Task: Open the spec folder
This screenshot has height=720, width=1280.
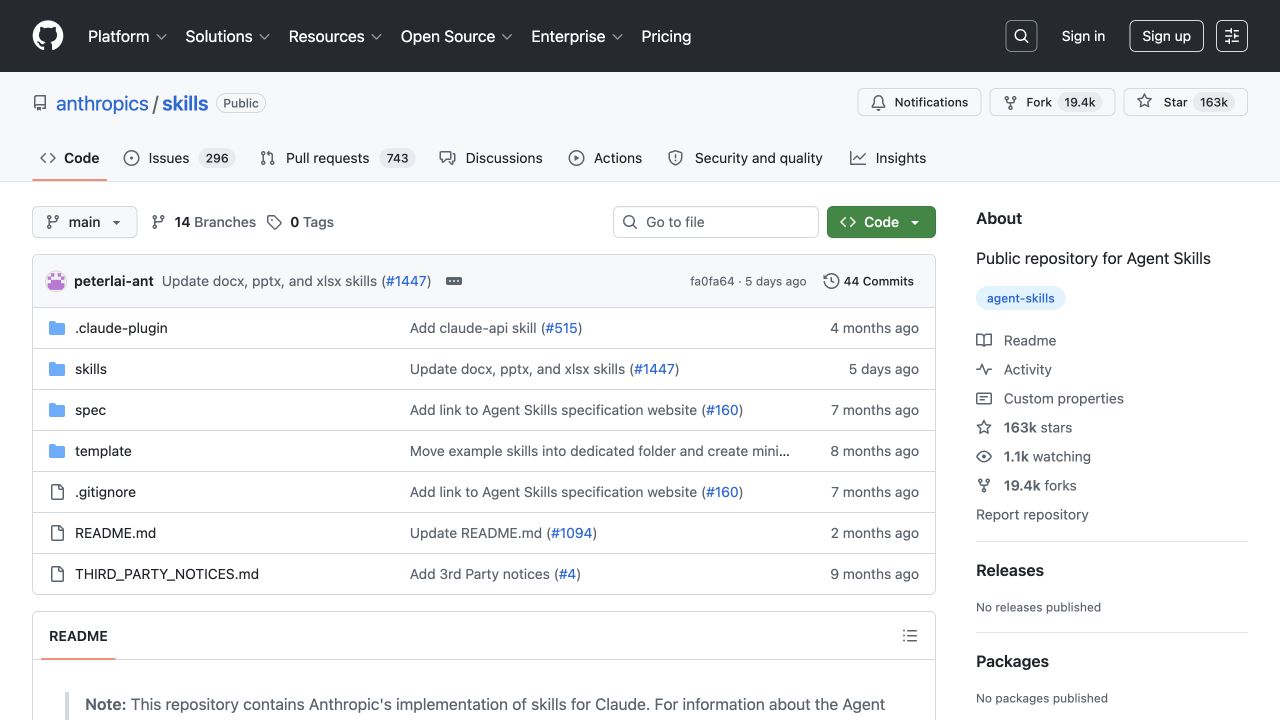Action: pos(90,410)
